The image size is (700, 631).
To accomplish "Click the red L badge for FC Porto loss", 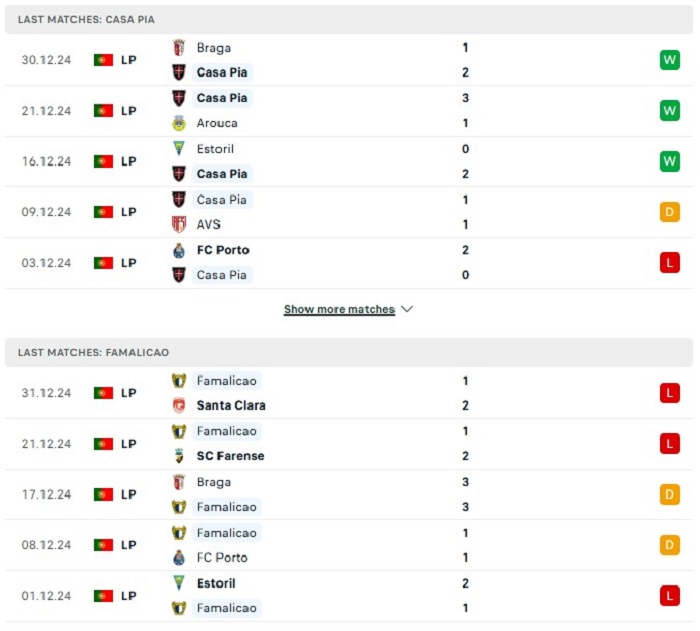I will (670, 263).
